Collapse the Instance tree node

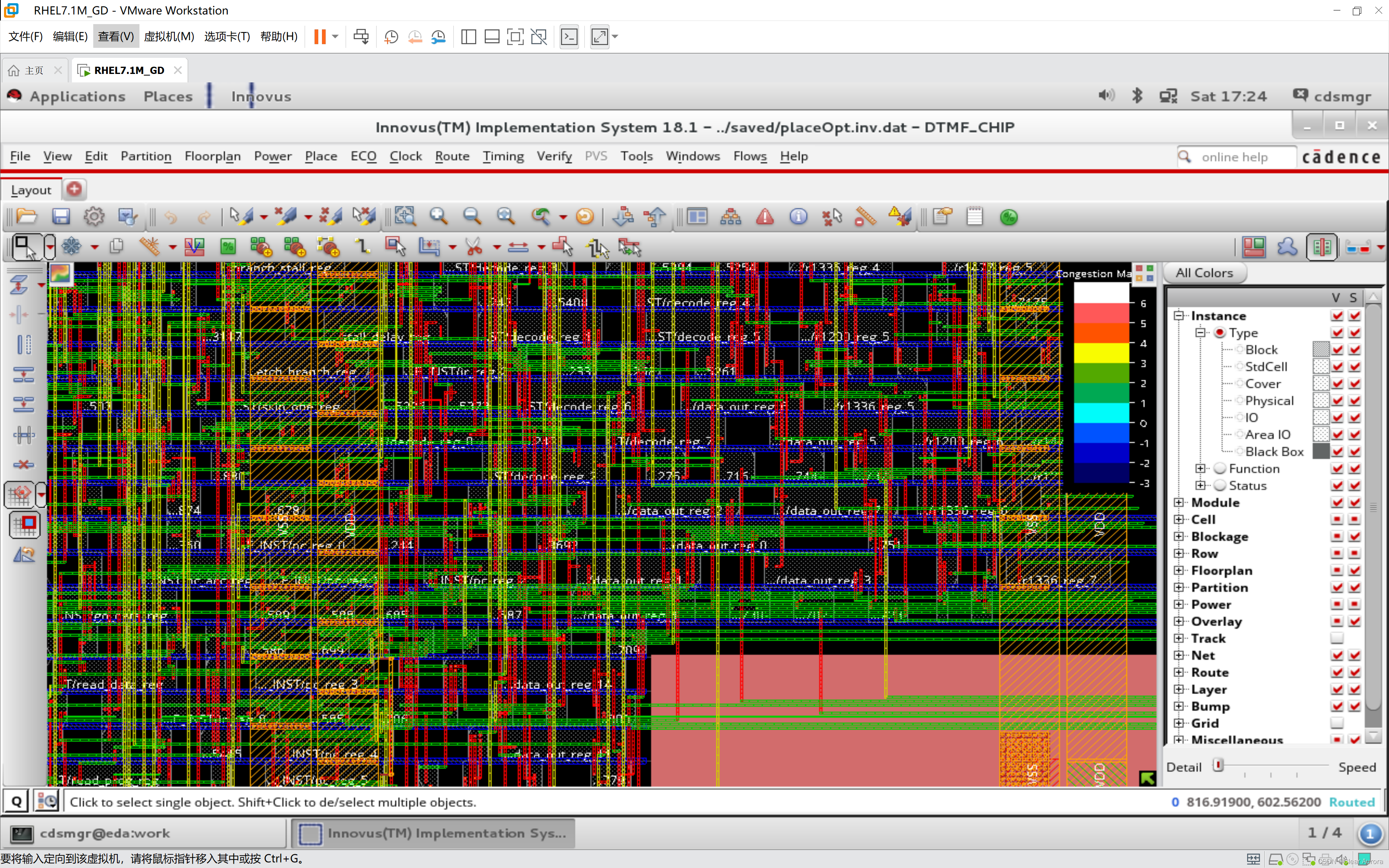[x=1179, y=316]
